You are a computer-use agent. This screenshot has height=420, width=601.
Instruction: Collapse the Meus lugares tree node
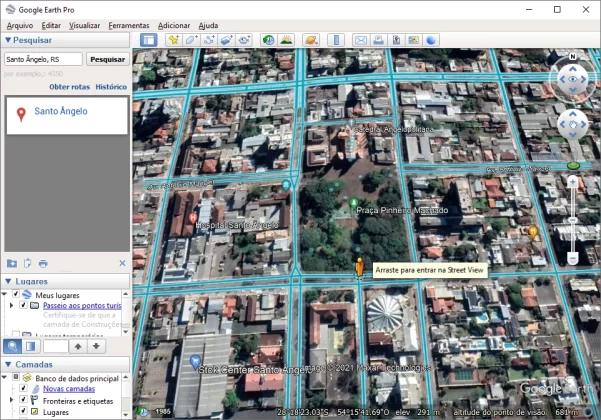coord(5,294)
